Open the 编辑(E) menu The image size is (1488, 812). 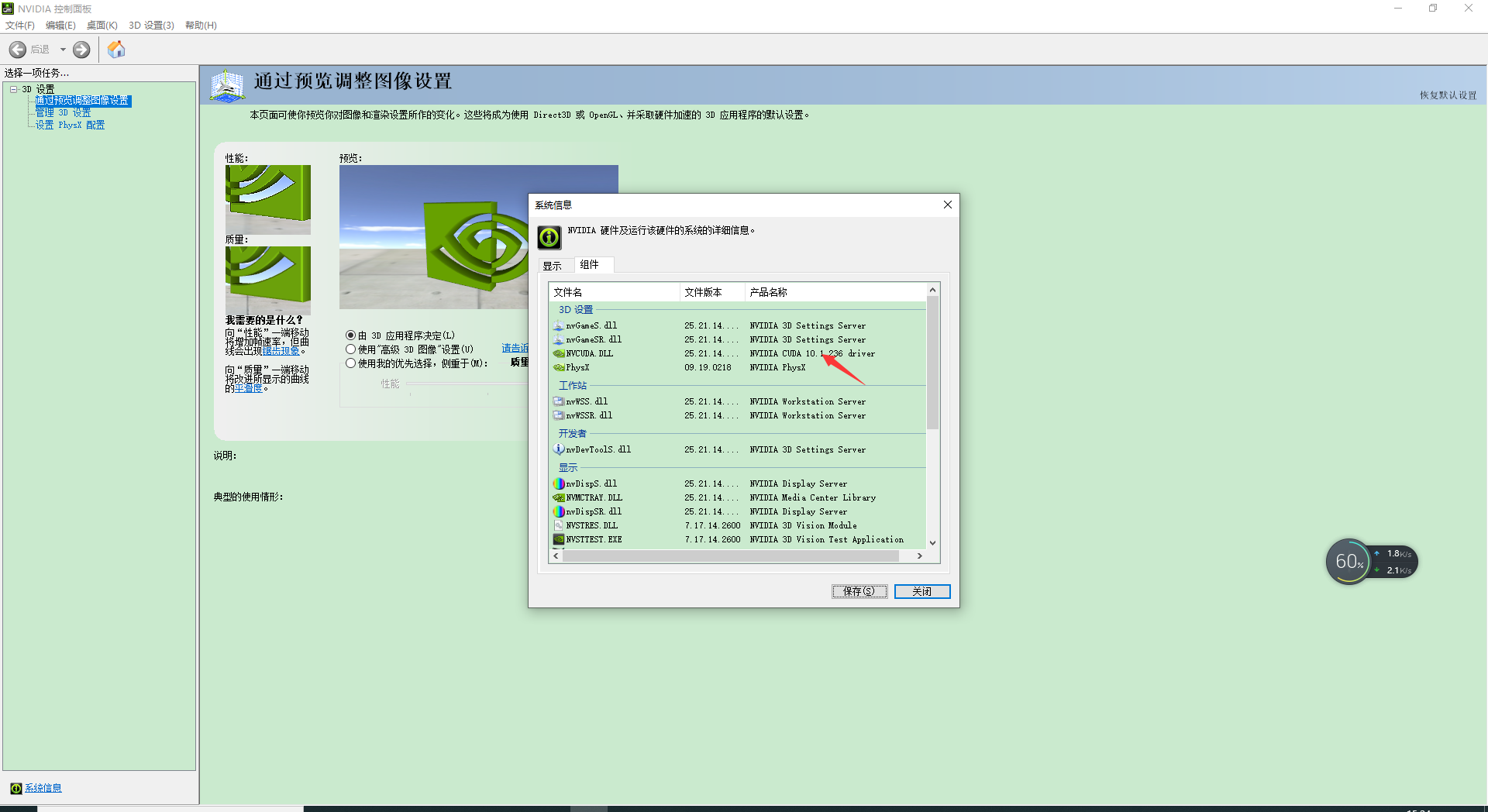click(x=60, y=26)
